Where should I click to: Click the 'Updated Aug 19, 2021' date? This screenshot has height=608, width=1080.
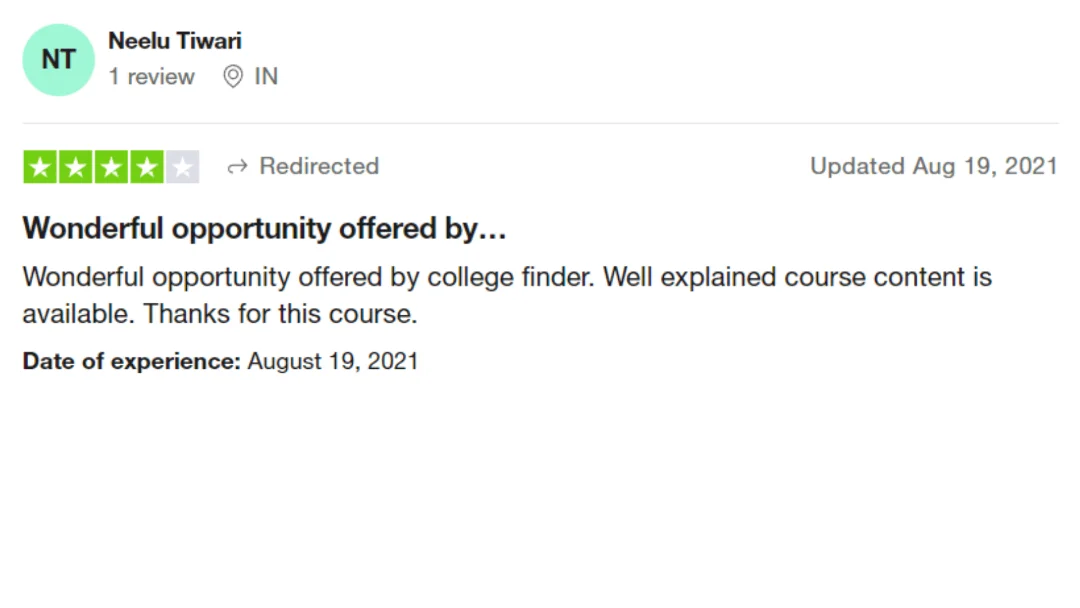pos(933,166)
